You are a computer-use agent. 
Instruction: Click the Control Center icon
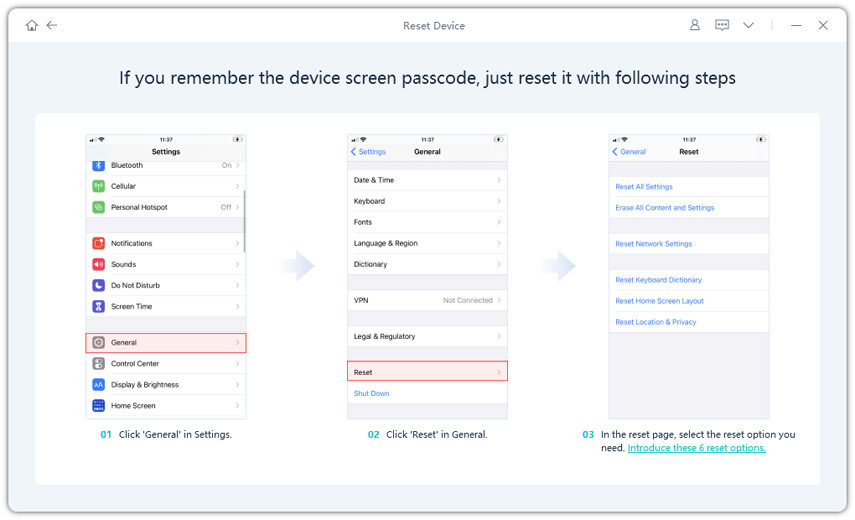point(99,364)
